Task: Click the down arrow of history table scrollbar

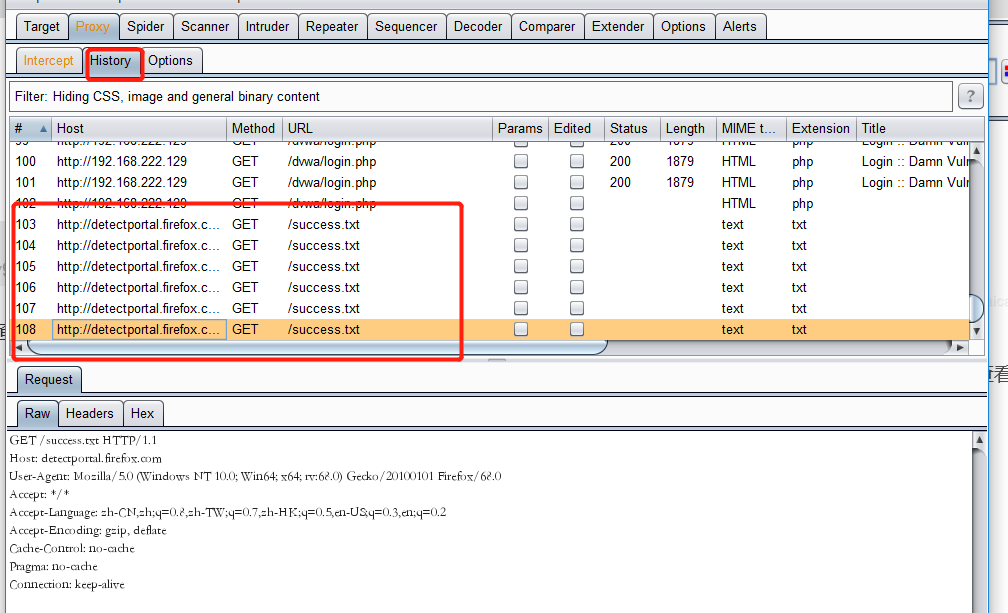Action: pos(976,332)
